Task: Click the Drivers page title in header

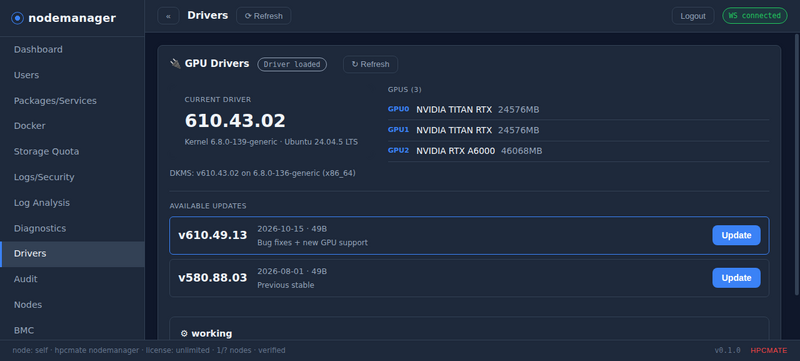Action: 208,15
